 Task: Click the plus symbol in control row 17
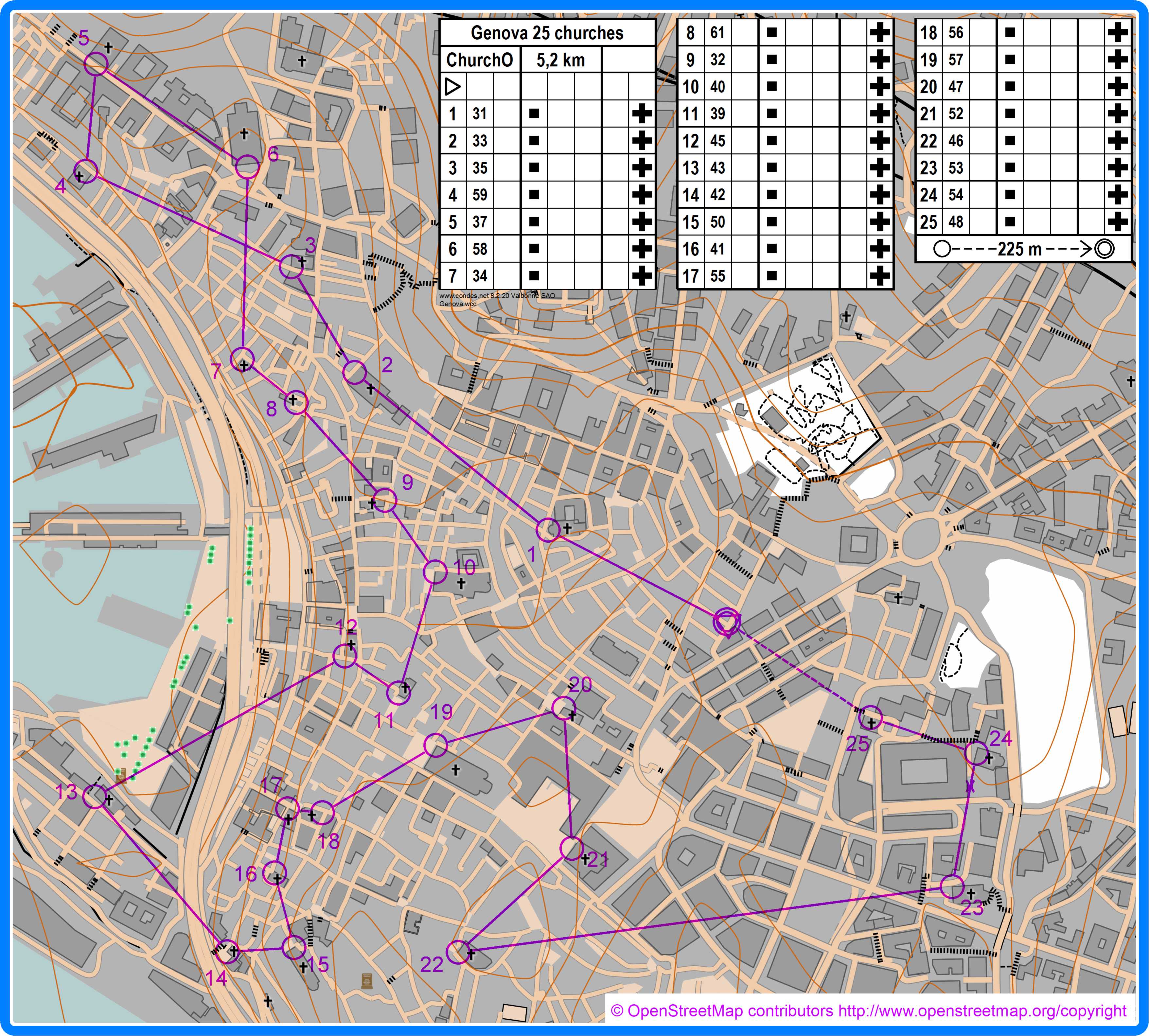(x=880, y=276)
